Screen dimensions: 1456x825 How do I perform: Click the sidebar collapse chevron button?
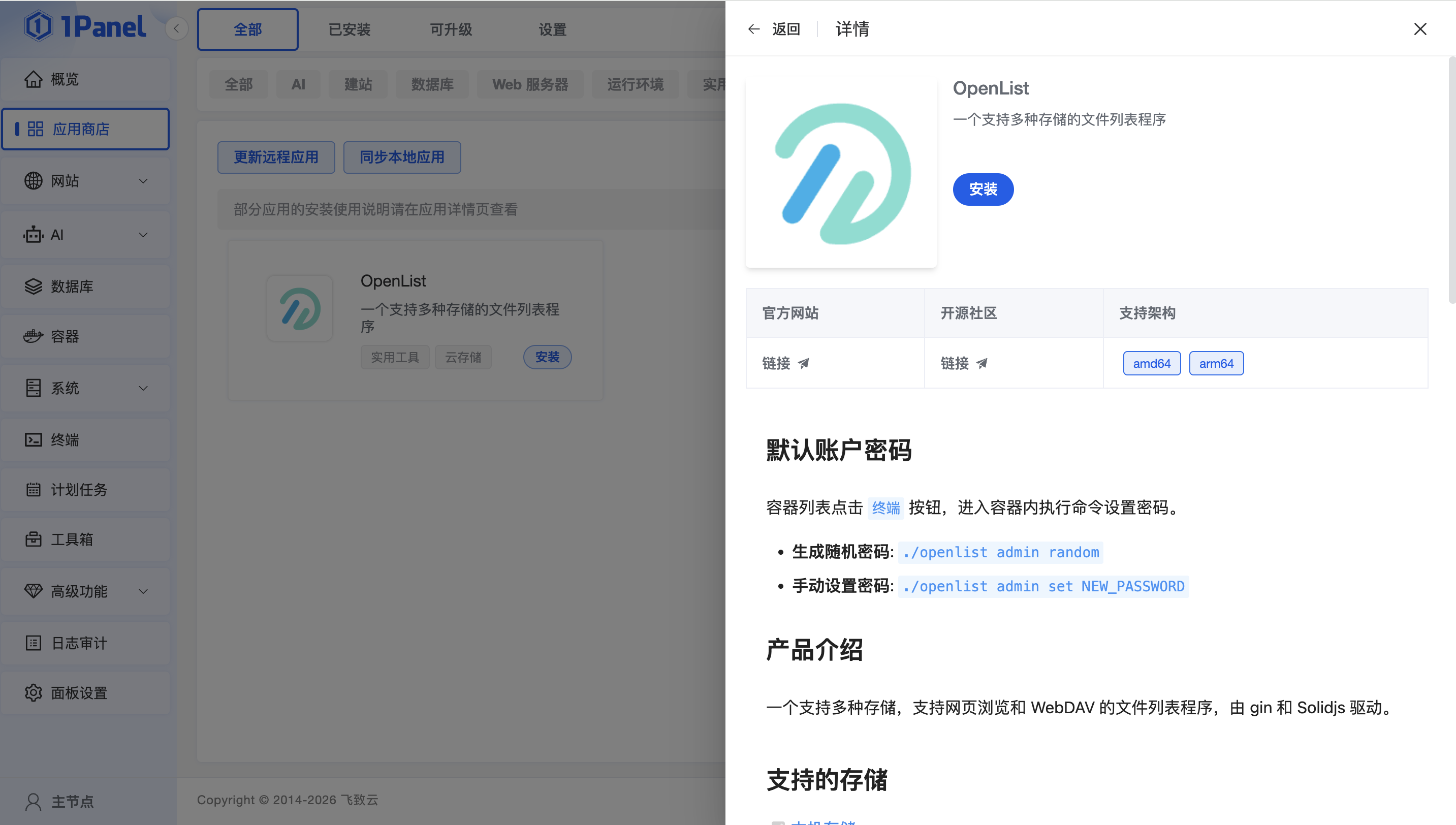tap(176, 28)
